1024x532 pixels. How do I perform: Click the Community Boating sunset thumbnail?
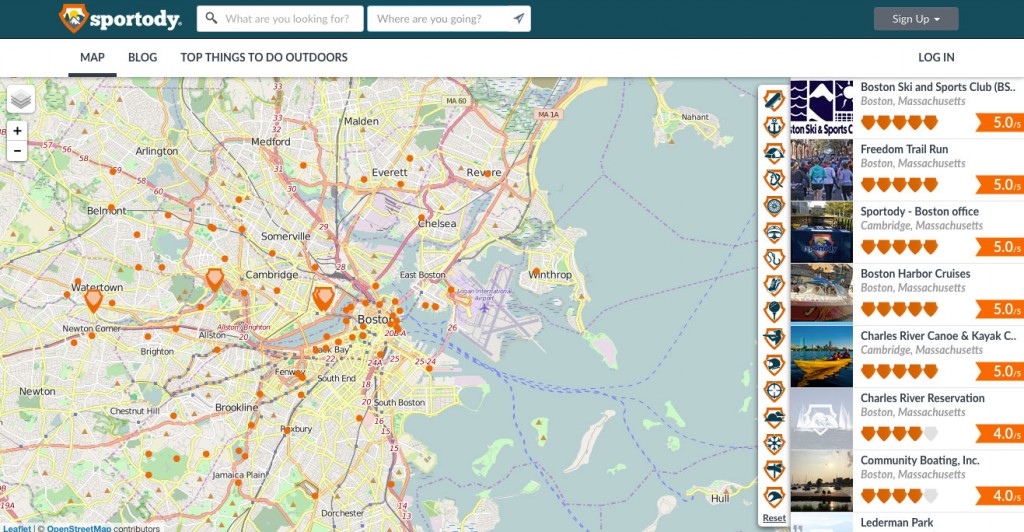(822, 480)
